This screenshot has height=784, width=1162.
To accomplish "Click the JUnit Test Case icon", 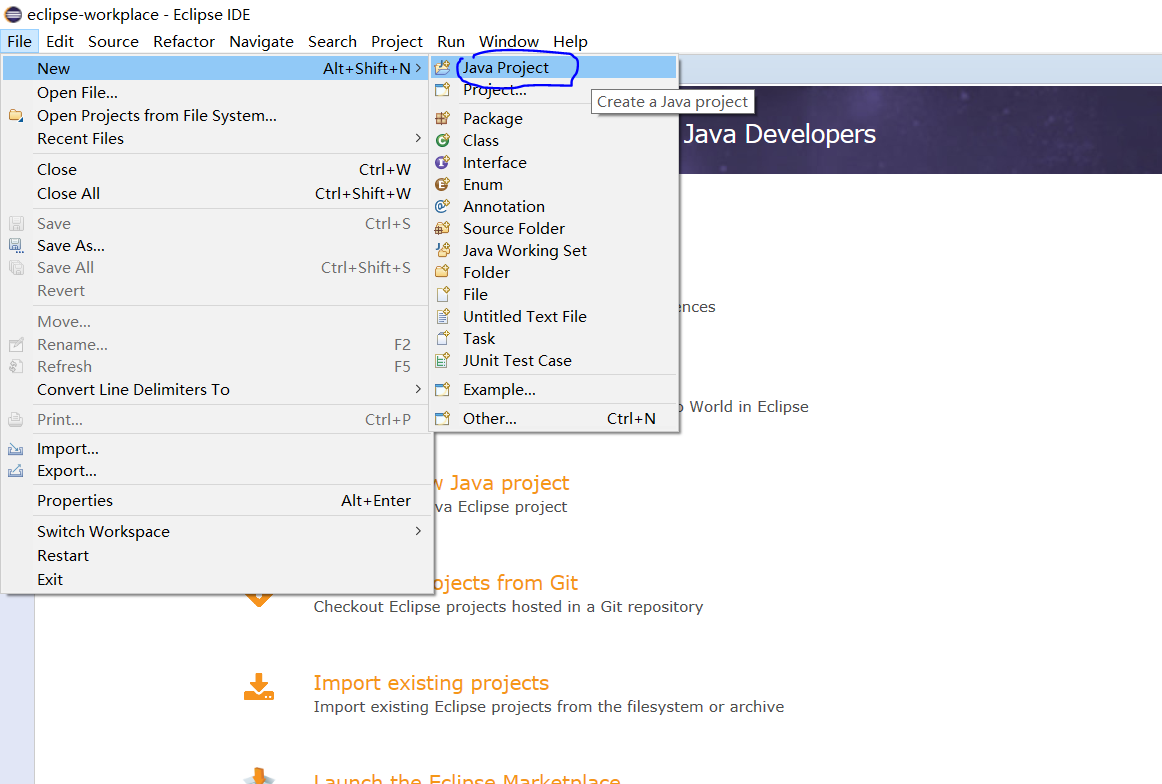I will pyautogui.click(x=442, y=361).
